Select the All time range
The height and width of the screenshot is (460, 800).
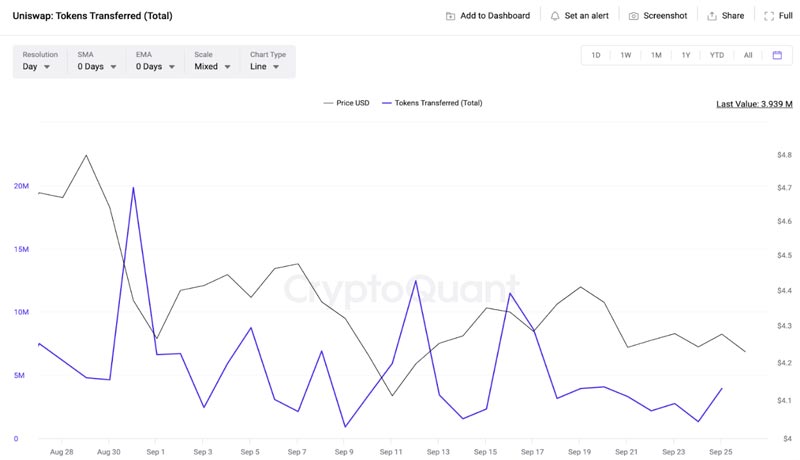coord(748,55)
